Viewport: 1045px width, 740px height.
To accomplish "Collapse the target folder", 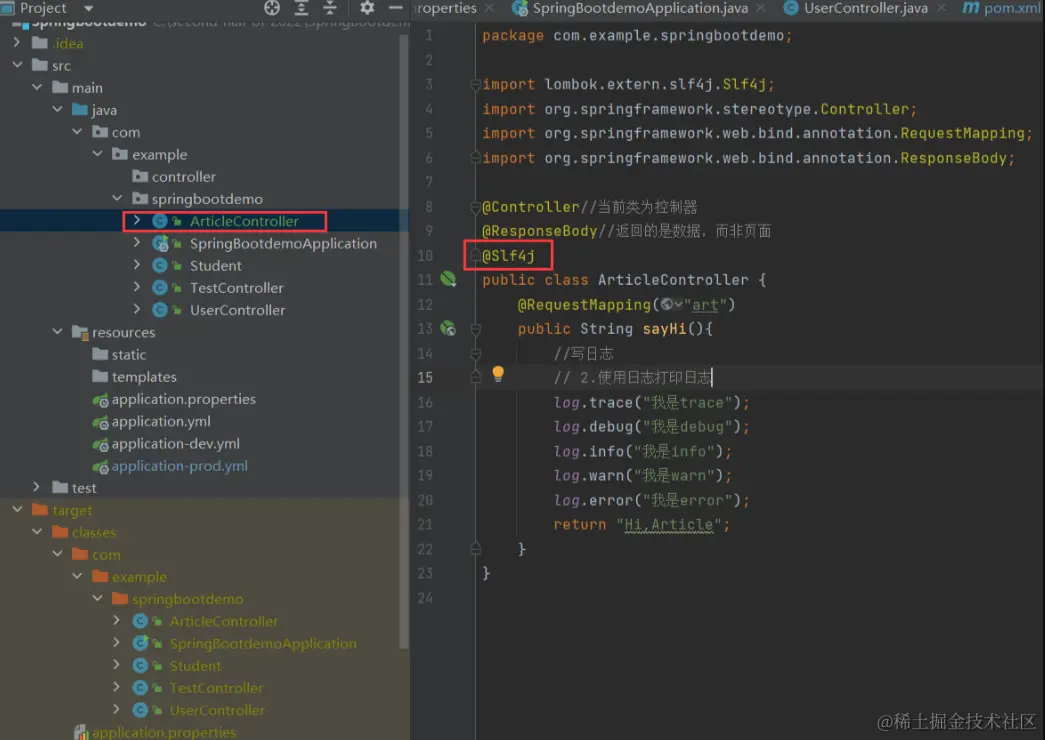I will coord(17,510).
